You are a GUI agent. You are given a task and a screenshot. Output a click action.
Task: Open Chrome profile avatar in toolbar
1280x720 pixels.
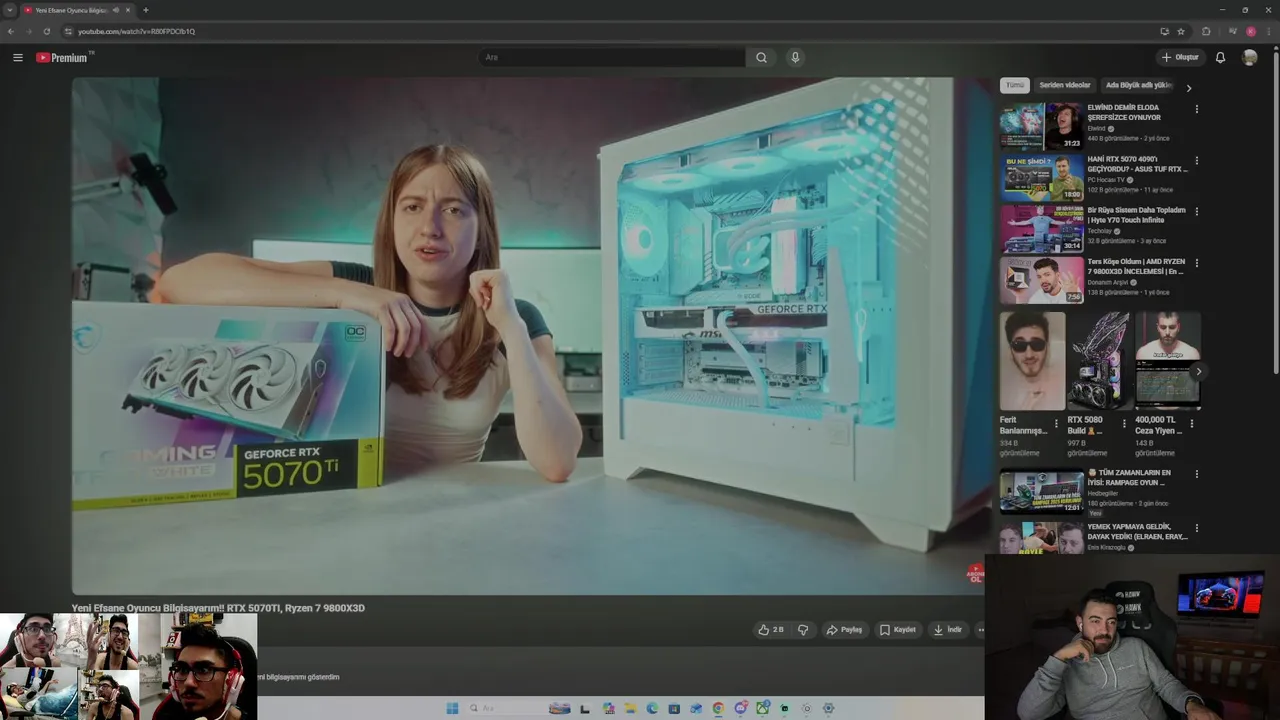click(x=1251, y=31)
